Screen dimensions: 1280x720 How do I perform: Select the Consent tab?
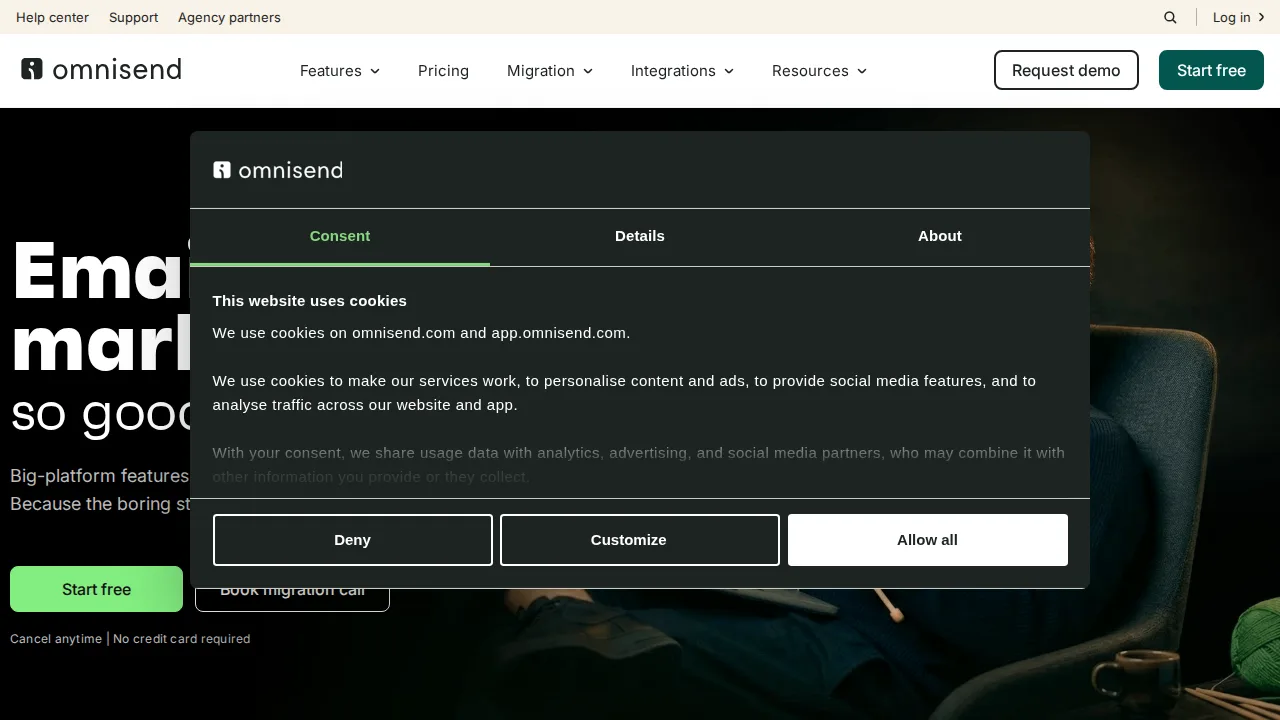point(340,236)
